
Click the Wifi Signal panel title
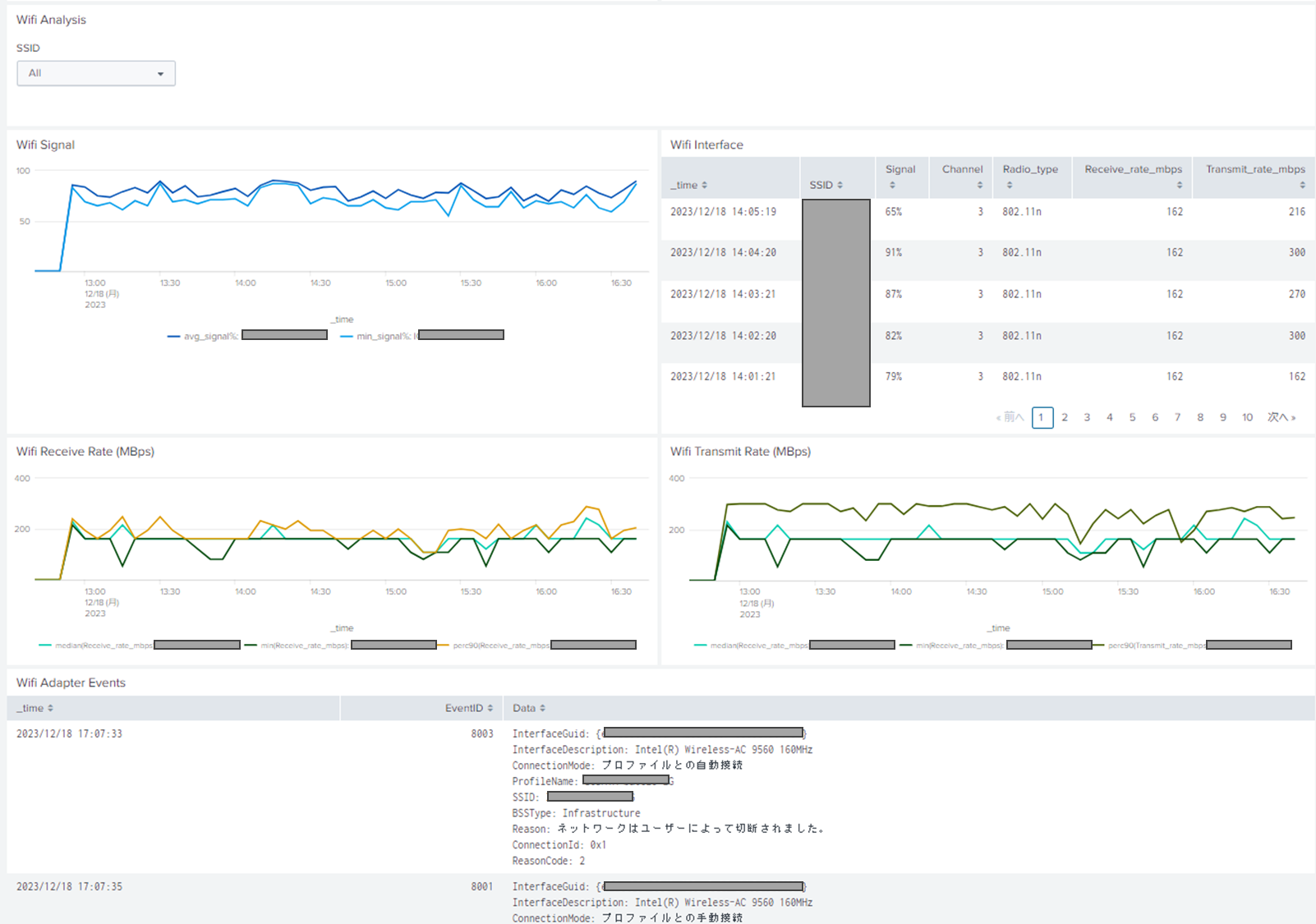click(45, 145)
